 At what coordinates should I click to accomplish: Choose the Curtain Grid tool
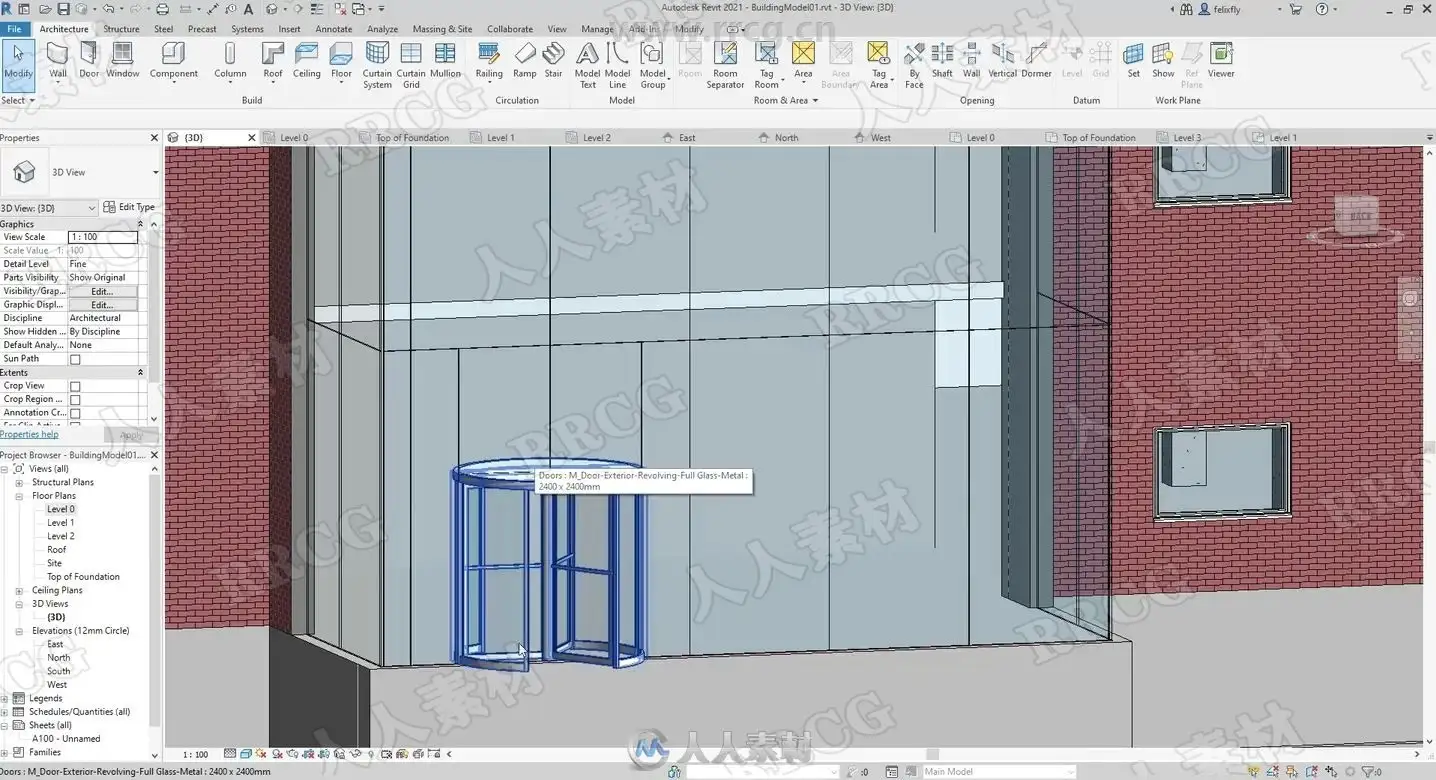click(x=411, y=66)
